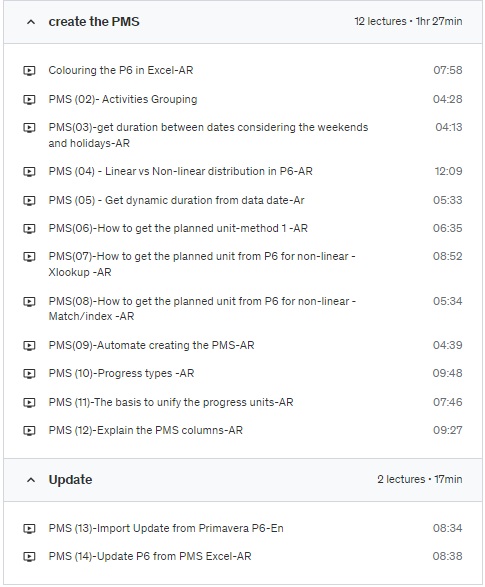Click video icon for PMS (12)-Explain the PMS columns
Viewport: 485px width, 587px height.
29,431
